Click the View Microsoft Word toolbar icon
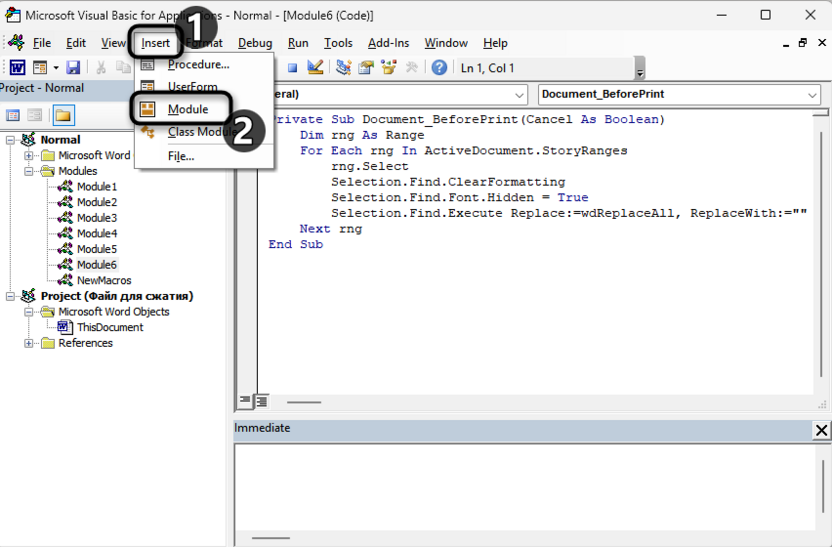The width and height of the screenshot is (832, 547). click(17, 68)
